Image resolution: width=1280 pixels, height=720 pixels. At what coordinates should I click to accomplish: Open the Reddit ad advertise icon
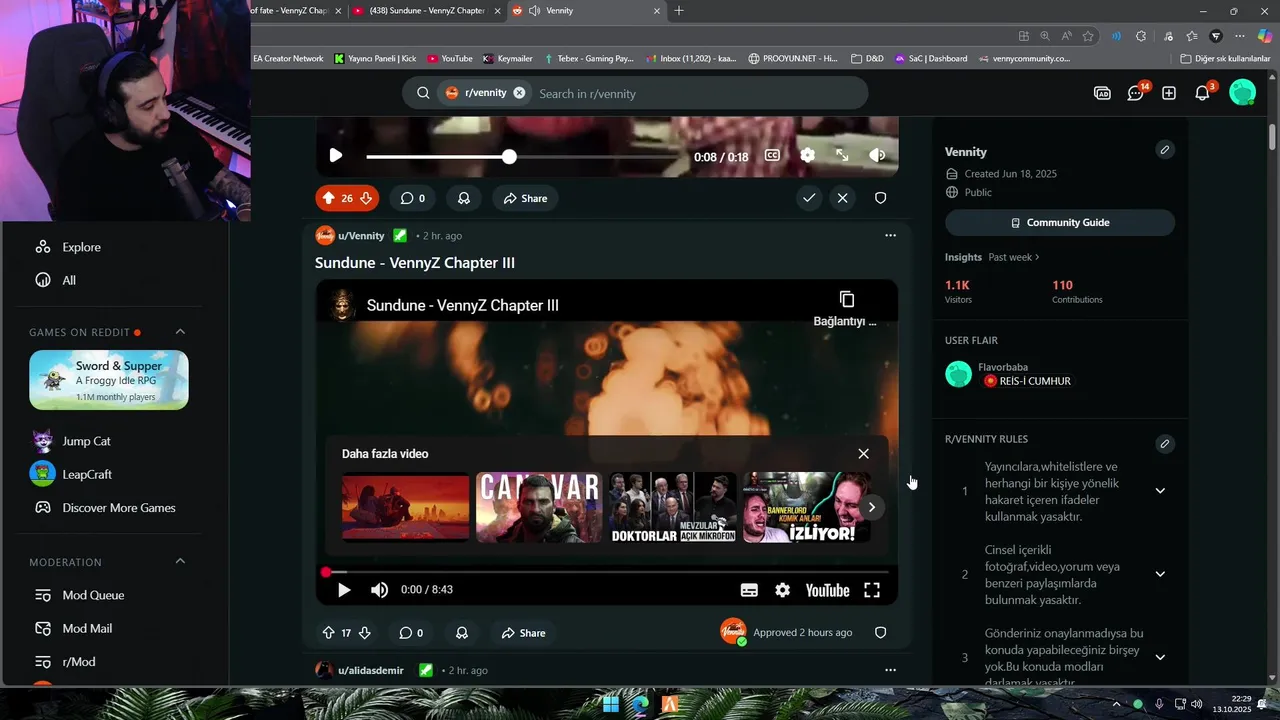(x=1102, y=93)
